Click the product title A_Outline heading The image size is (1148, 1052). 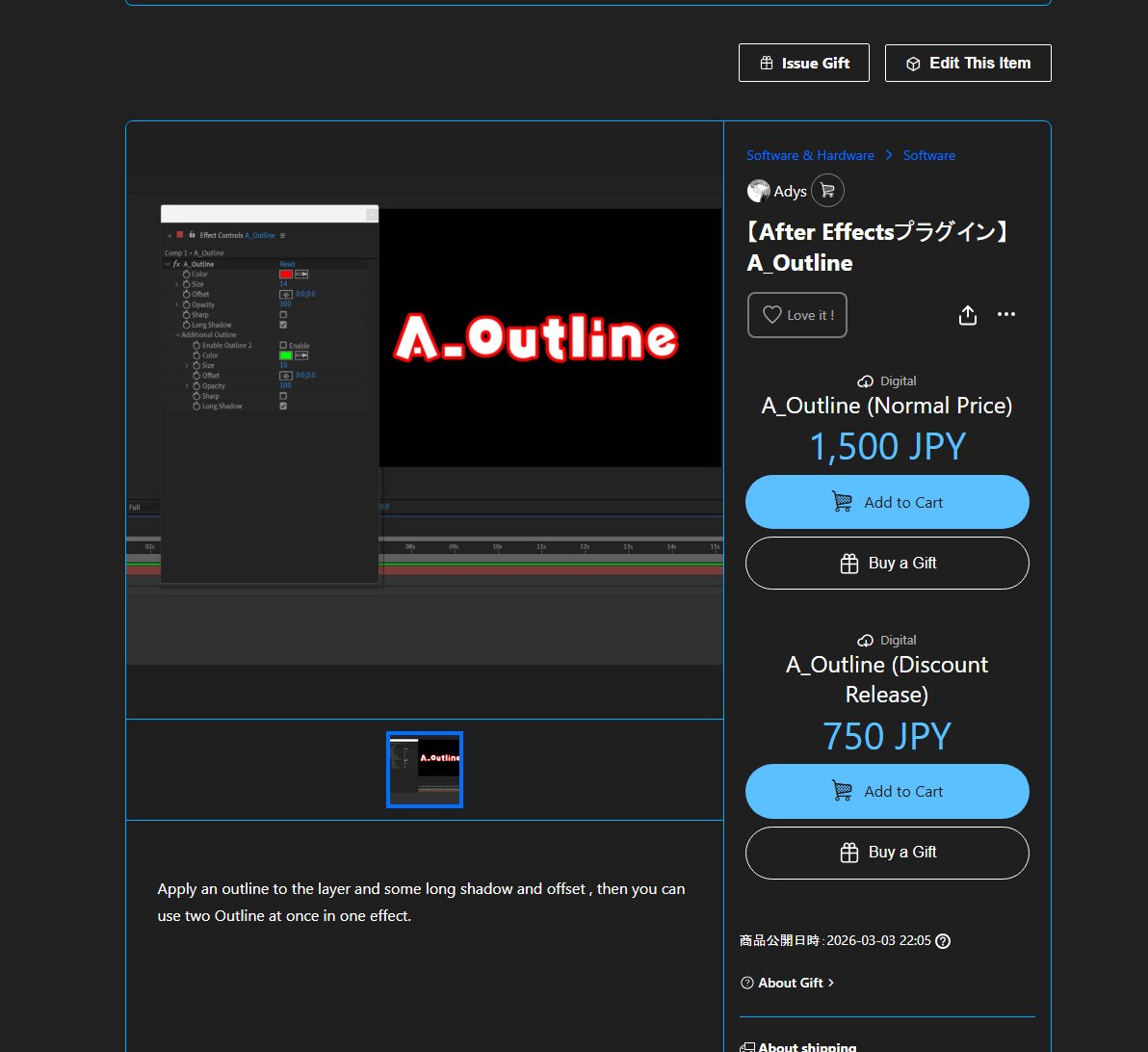877,247
